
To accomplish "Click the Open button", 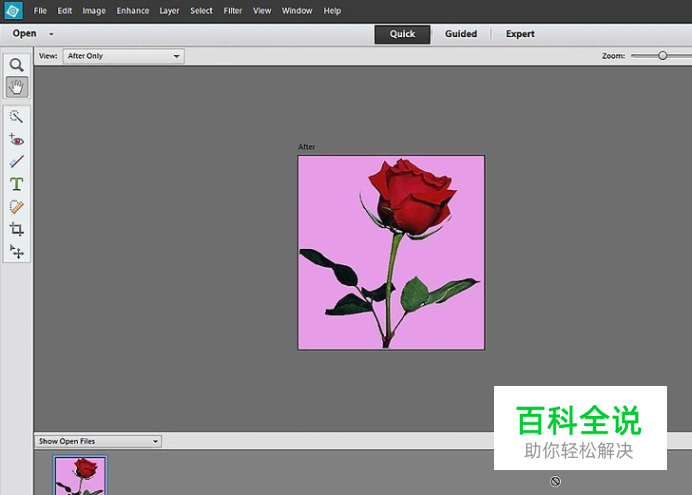I will tap(24, 34).
